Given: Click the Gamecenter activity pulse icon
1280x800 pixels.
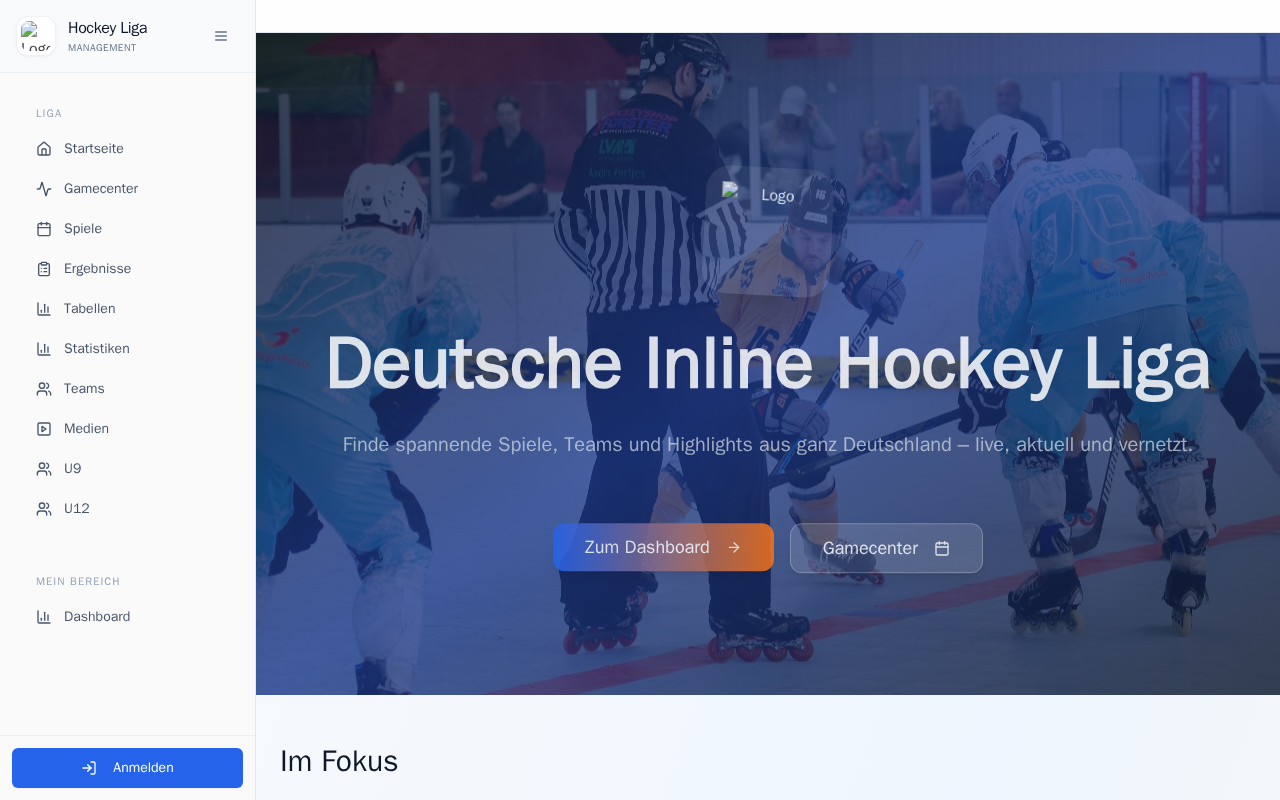Looking at the screenshot, I should (x=44, y=188).
